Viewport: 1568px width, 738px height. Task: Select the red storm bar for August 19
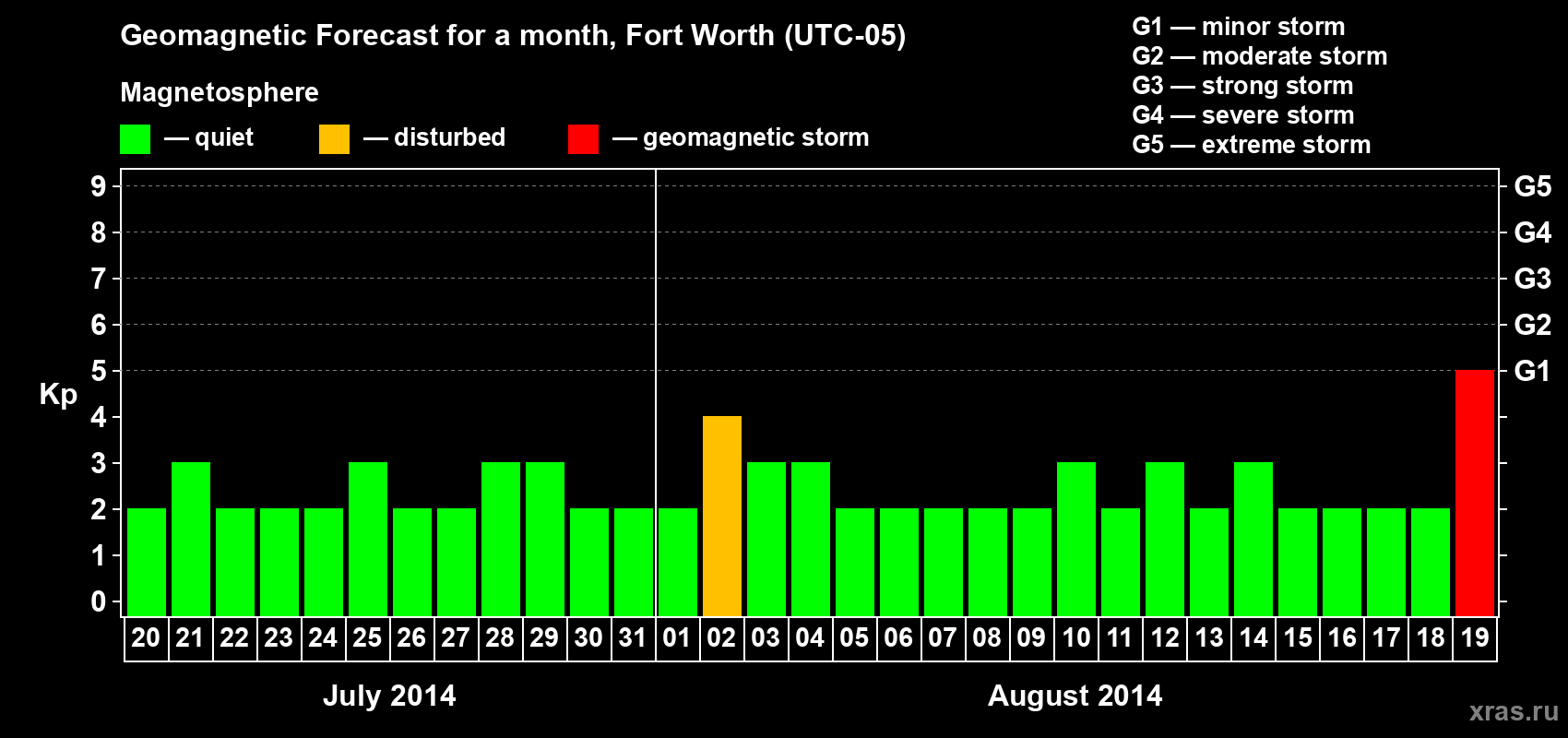pos(1475,494)
